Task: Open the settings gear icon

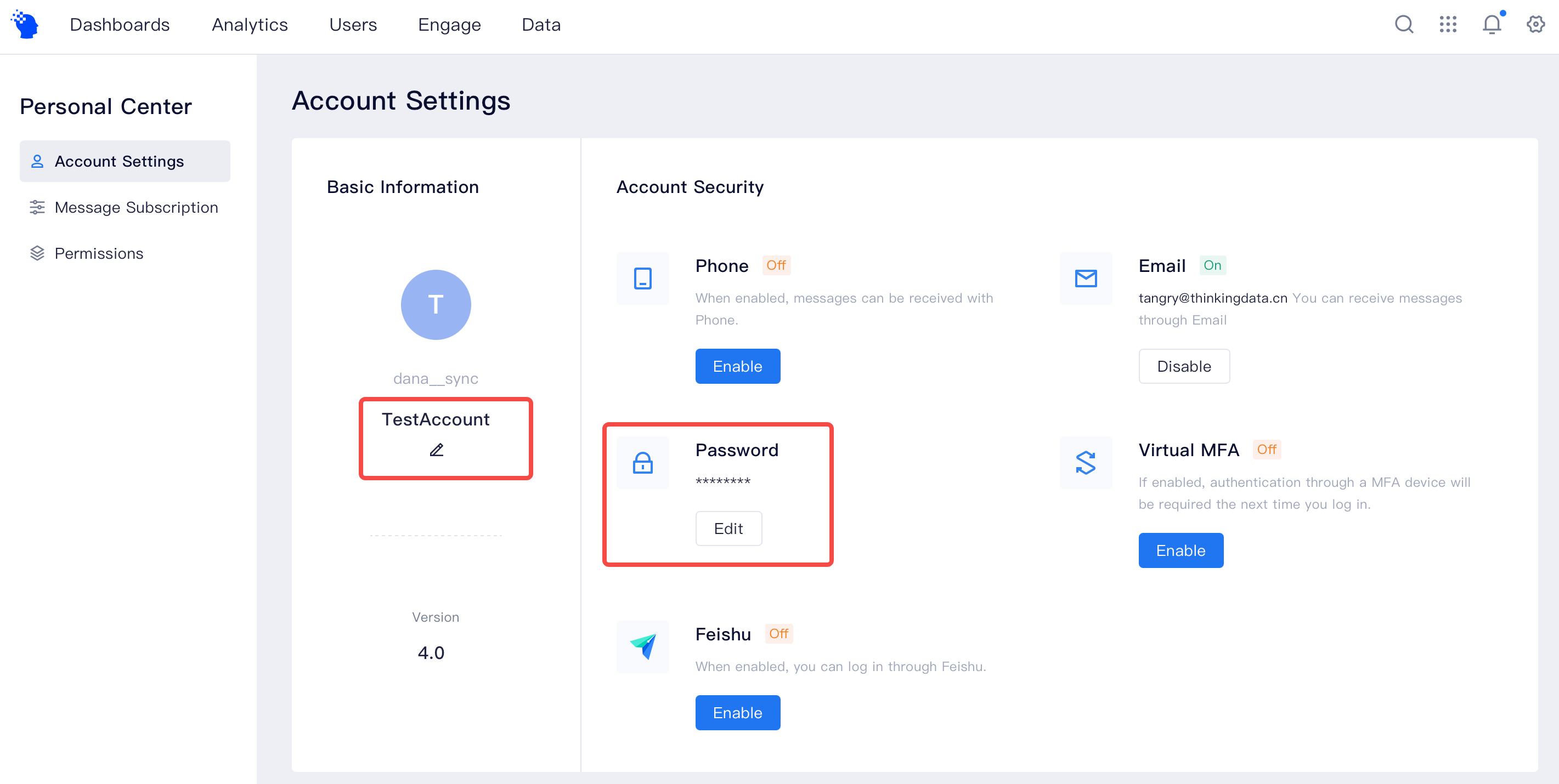Action: click(1535, 24)
